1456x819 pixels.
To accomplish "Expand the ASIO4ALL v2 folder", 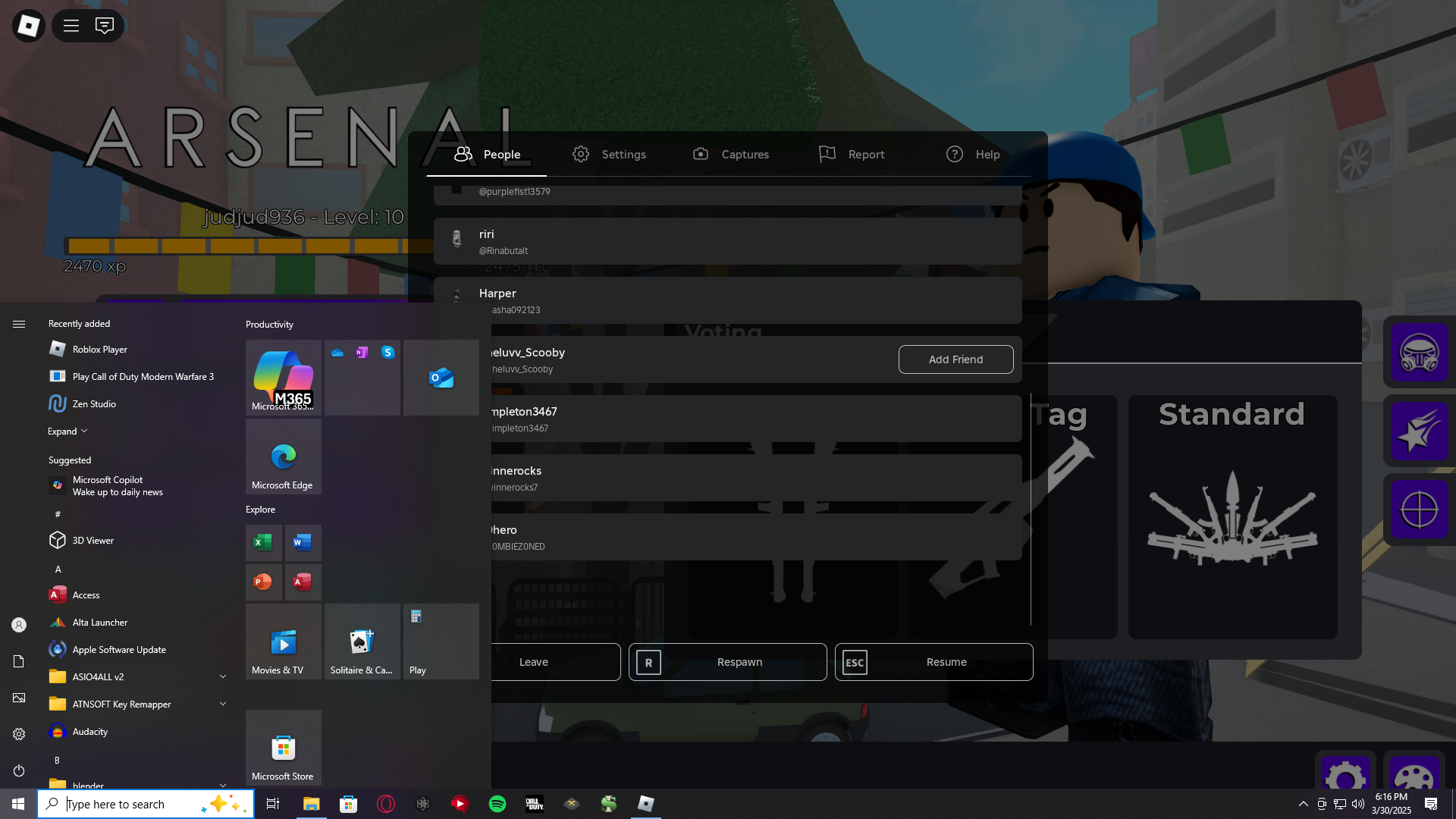I will pyautogui.click(x=223, y=676).
